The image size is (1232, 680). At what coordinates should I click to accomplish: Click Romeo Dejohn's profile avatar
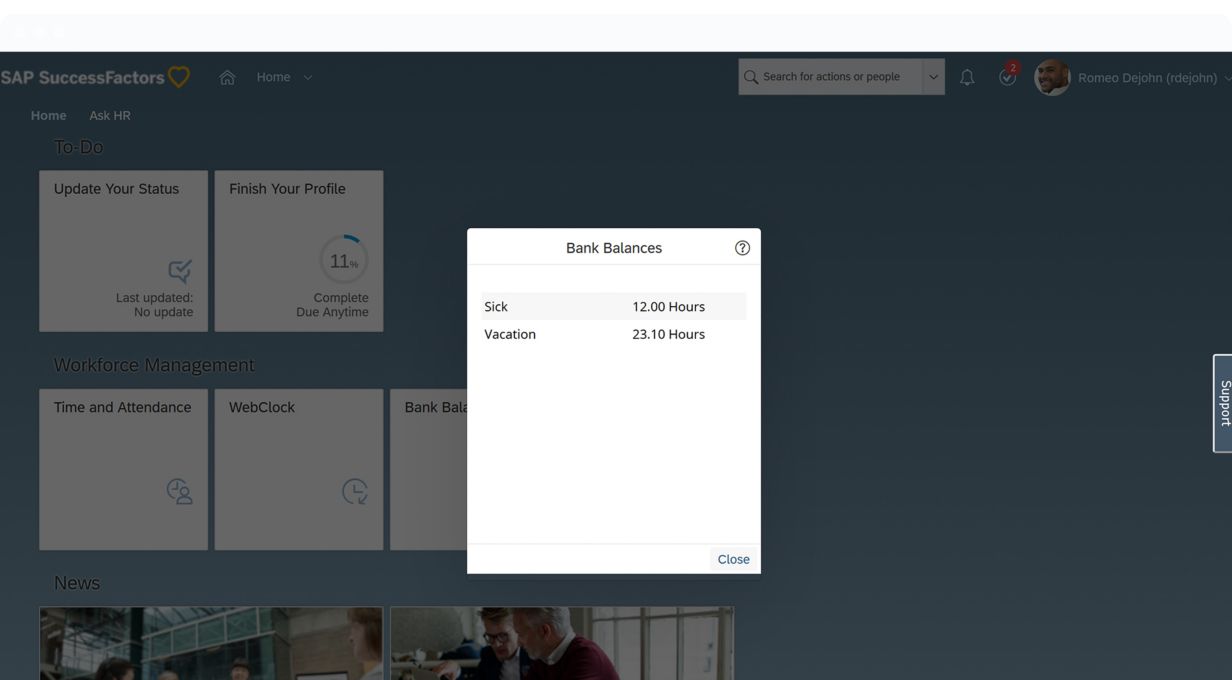click(x=1052, y=77)
